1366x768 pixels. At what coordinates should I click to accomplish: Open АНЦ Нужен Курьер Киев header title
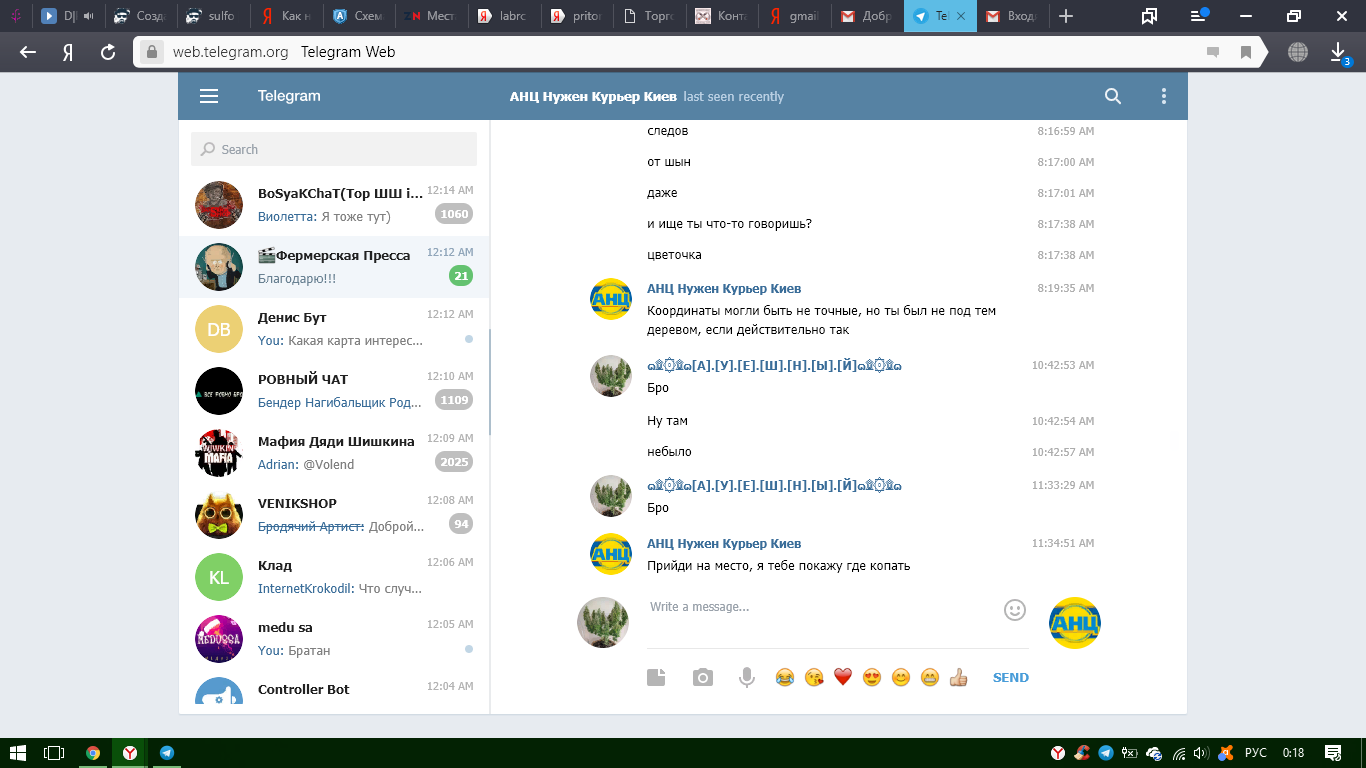click(x=593, y=97)
